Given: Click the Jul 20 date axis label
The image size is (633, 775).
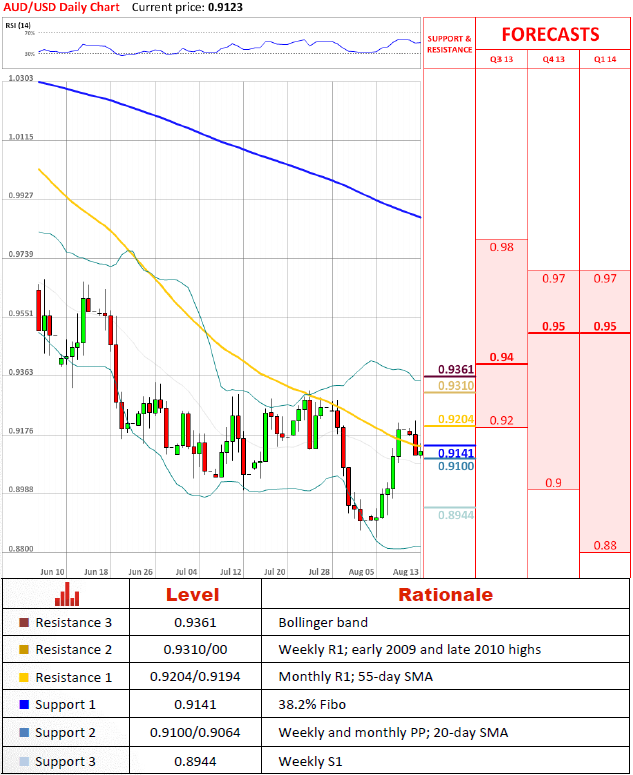Looking at the screenshot, I should pyautogui.click(x=275, y=572).
